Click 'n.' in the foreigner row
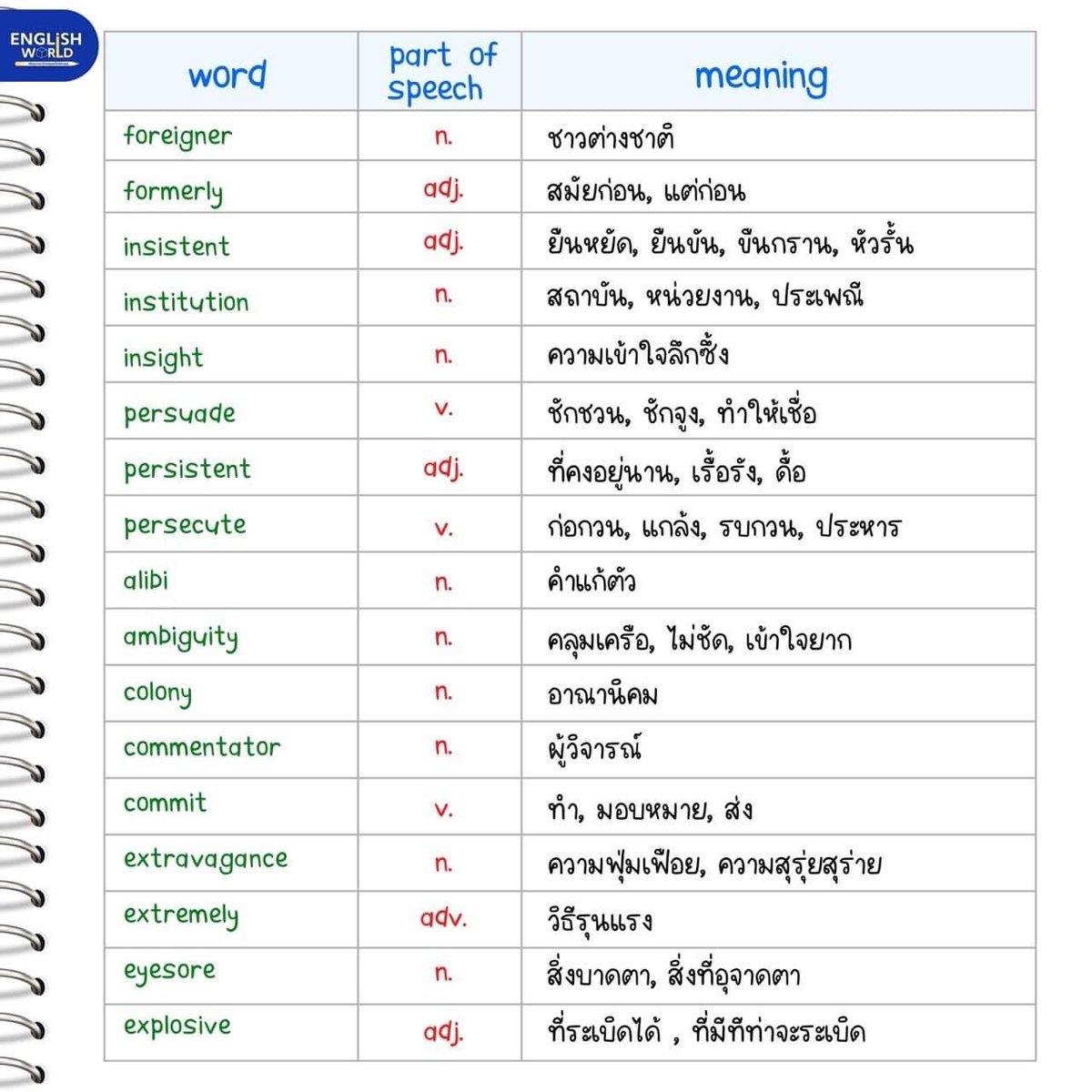This screenshot has width=1092, height=1092. (x=443, y=136)
